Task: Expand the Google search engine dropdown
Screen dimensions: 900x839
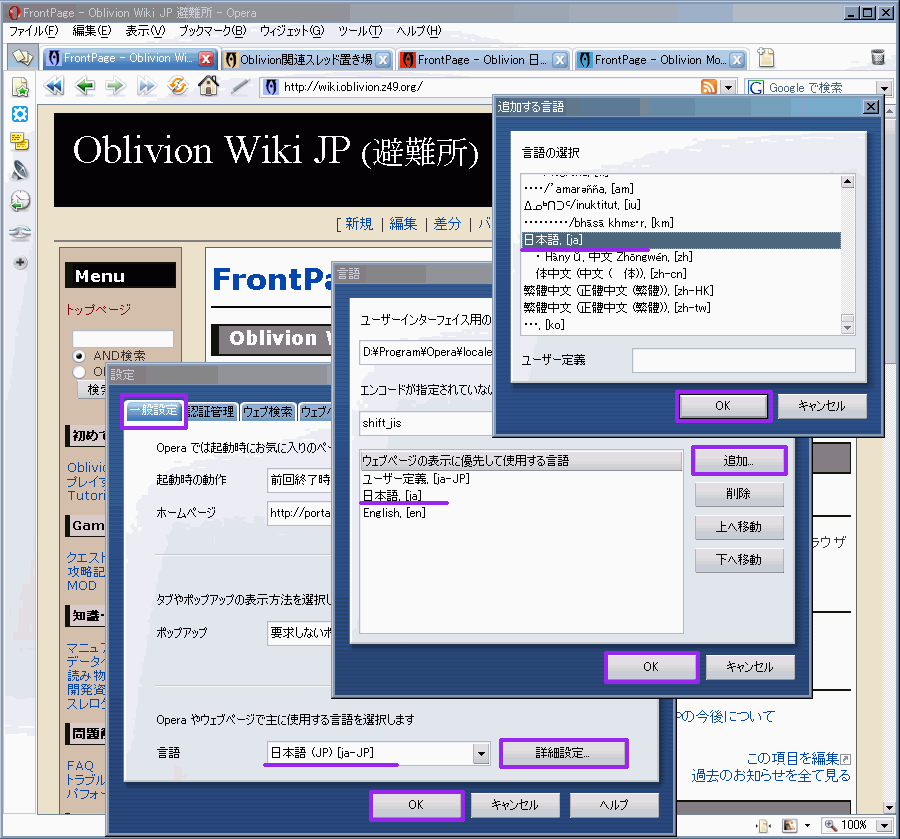Action: [x=881, y=88]
